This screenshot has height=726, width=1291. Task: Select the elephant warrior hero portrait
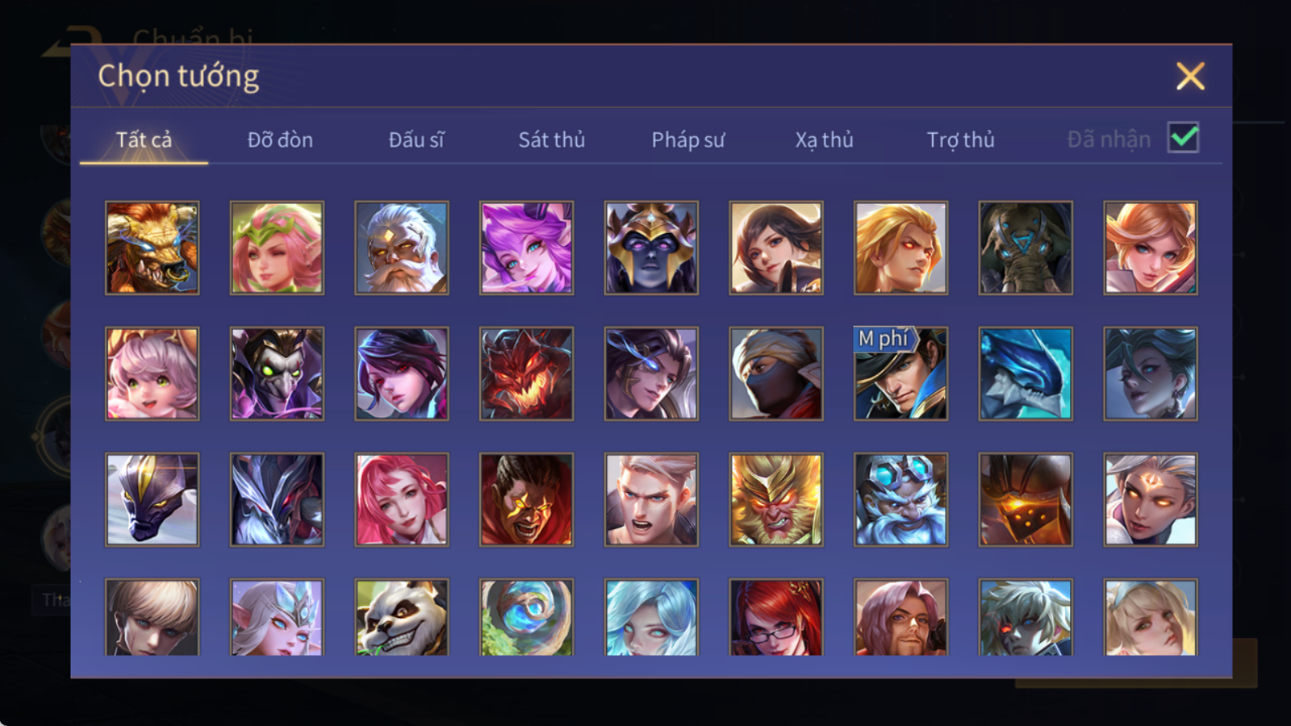1026,248
